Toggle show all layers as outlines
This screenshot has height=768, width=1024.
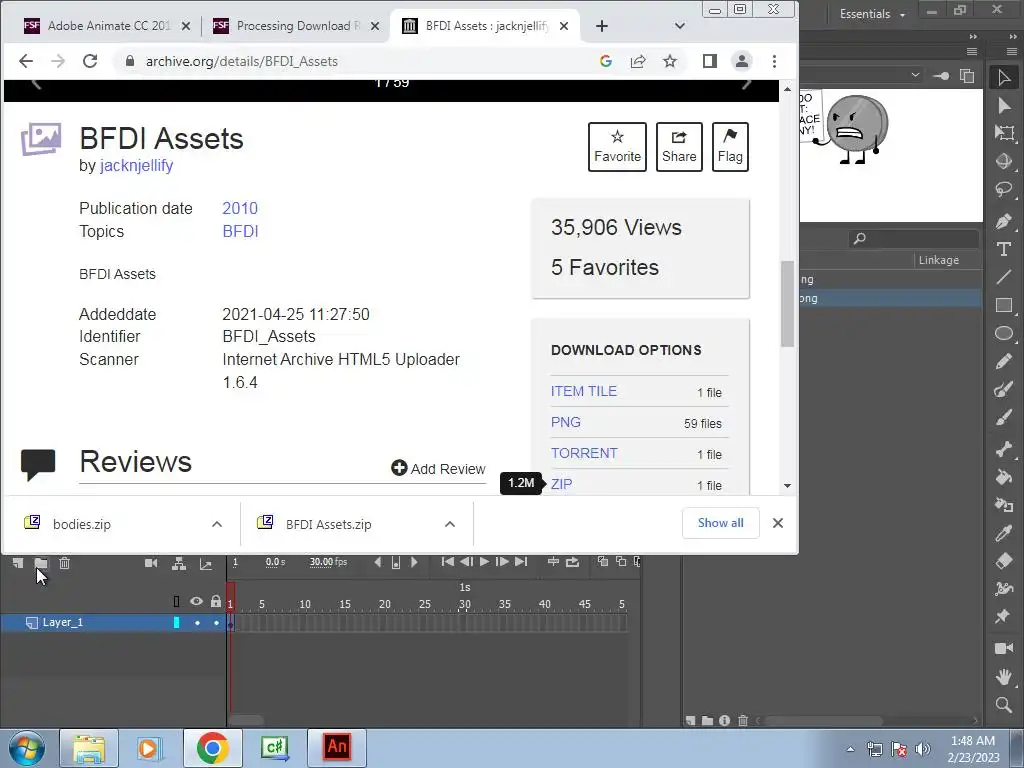(x=176, y=601)
